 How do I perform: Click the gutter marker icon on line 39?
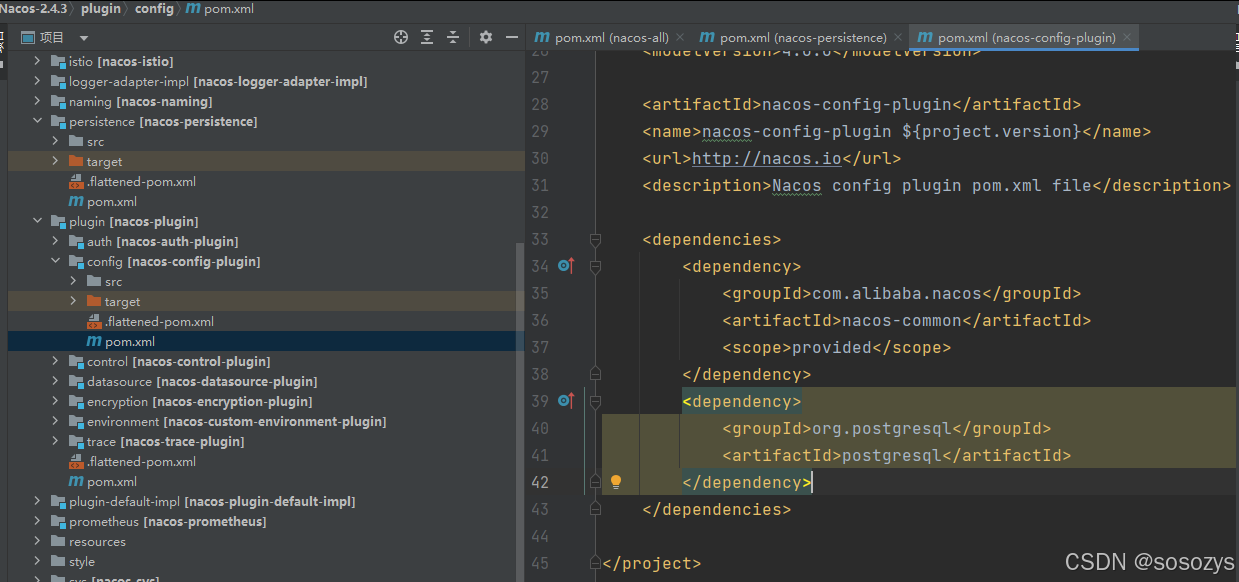pyautogui.click(x=566, y=401)
